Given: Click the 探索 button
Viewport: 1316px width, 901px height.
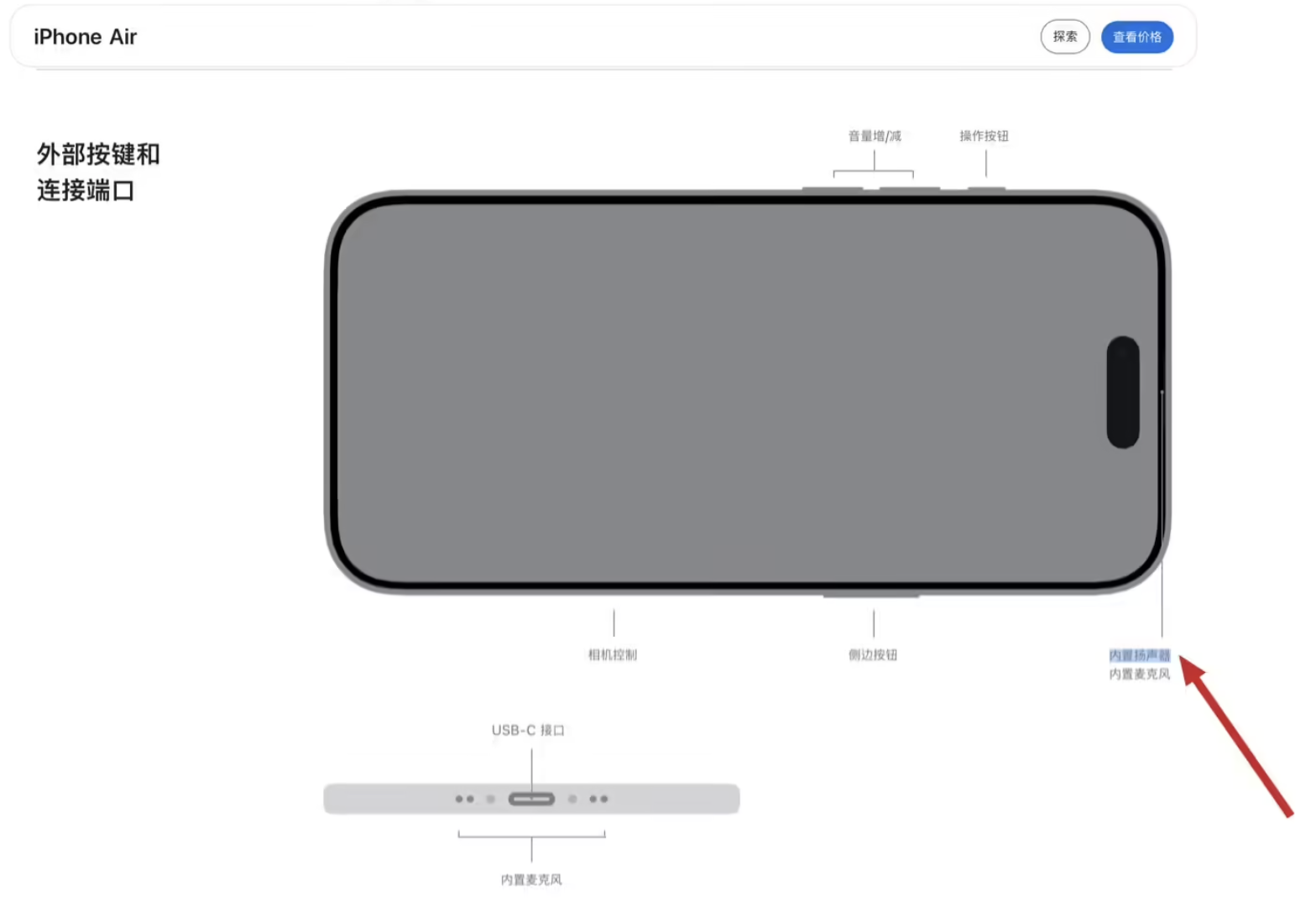Looking at the screenshot, I should tap(1064, 37).
